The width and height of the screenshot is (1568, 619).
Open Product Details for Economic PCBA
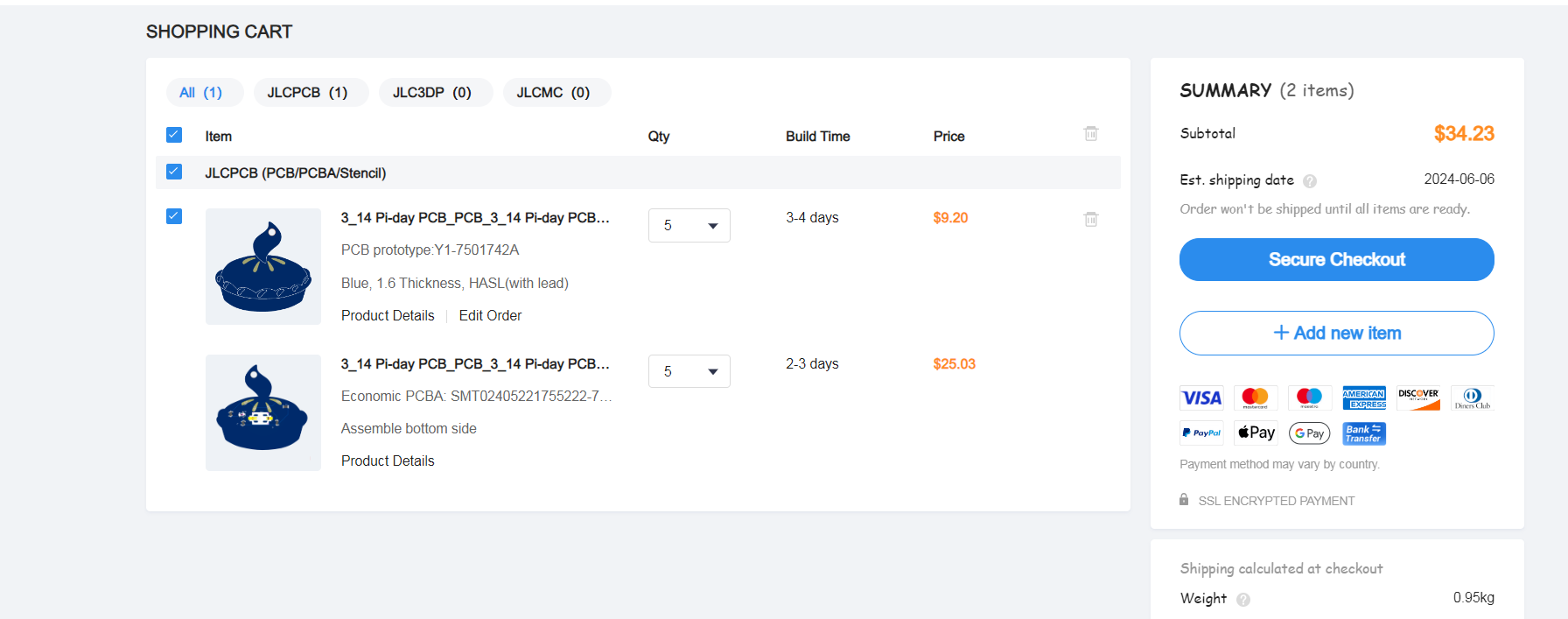tap(388, 461)
